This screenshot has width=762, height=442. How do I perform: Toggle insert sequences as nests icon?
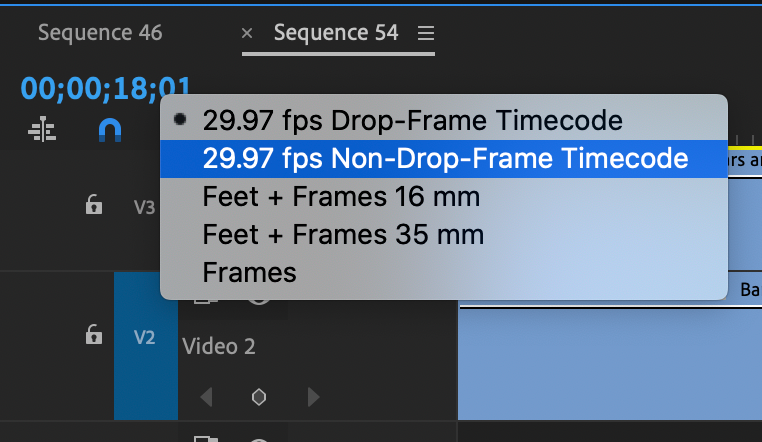coord(42,130)
